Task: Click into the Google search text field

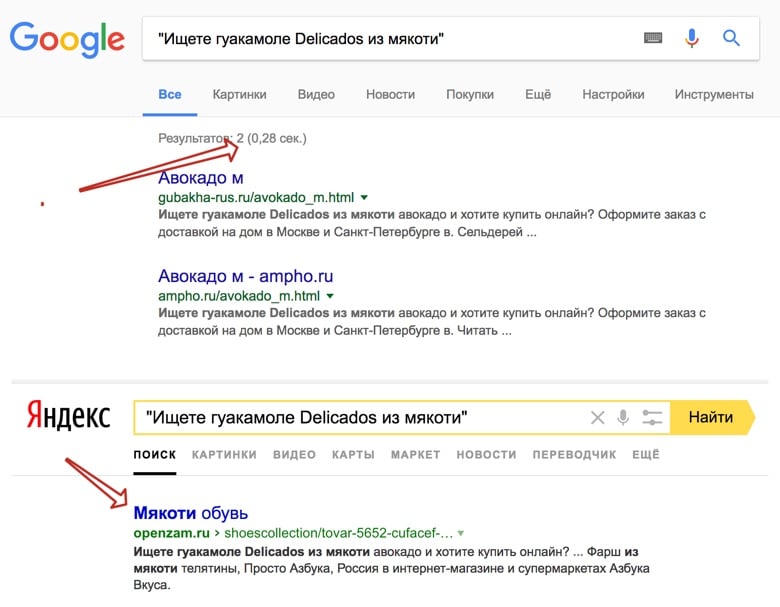Action: 390,38
